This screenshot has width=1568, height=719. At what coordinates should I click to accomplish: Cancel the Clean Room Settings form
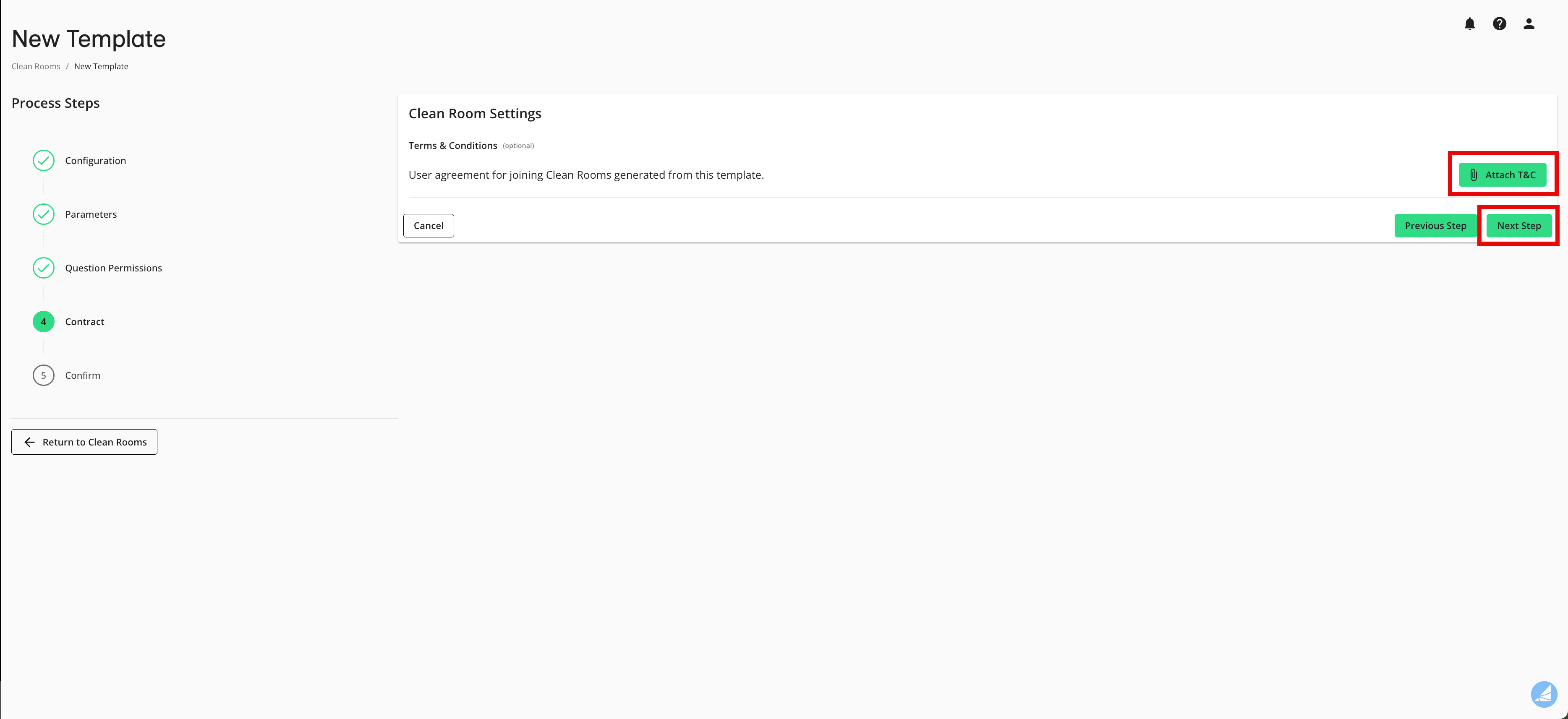[x=428, y=225]
